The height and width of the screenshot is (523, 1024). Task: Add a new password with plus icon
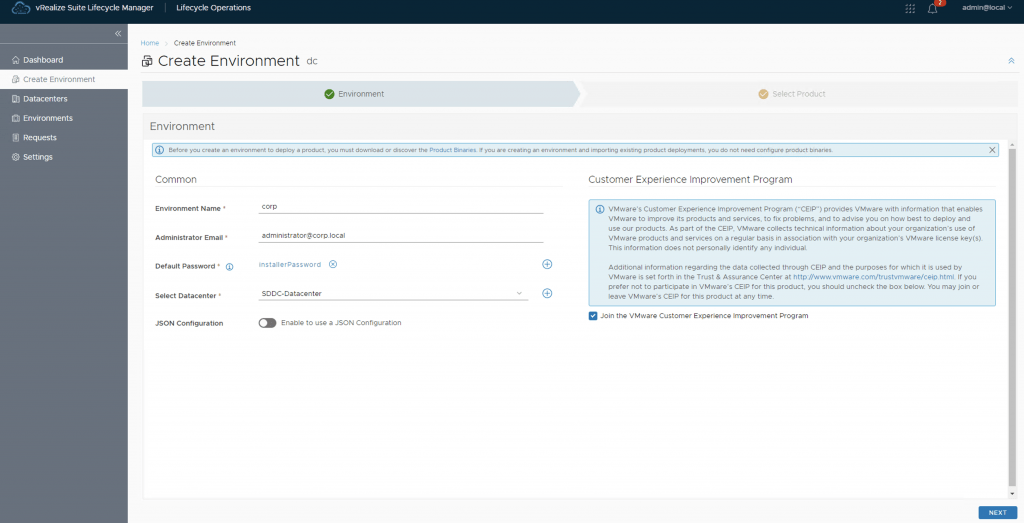click(x=547, y=264)
